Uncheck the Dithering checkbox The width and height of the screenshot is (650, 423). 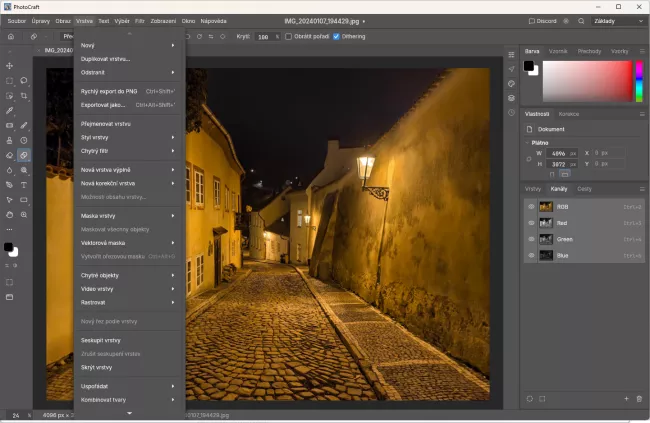pos(336,36)
